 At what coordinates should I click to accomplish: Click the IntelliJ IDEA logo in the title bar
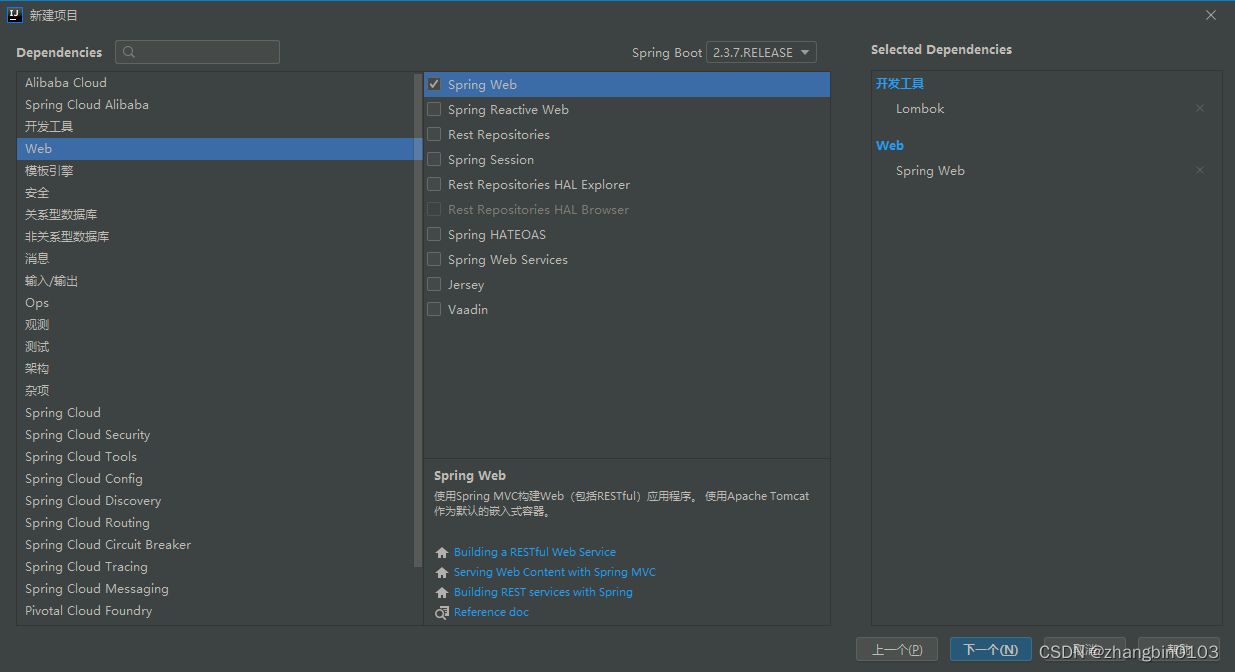click(15, 15)
